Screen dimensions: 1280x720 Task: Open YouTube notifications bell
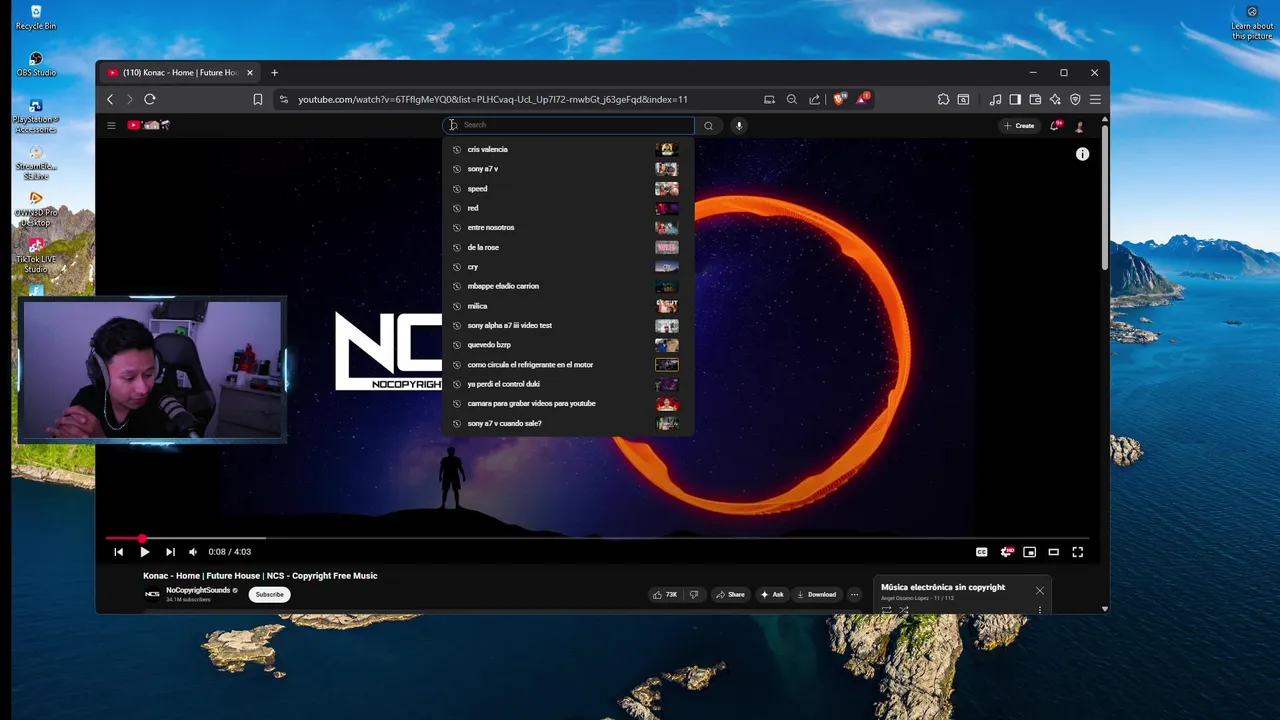[x=1055, y=125]
